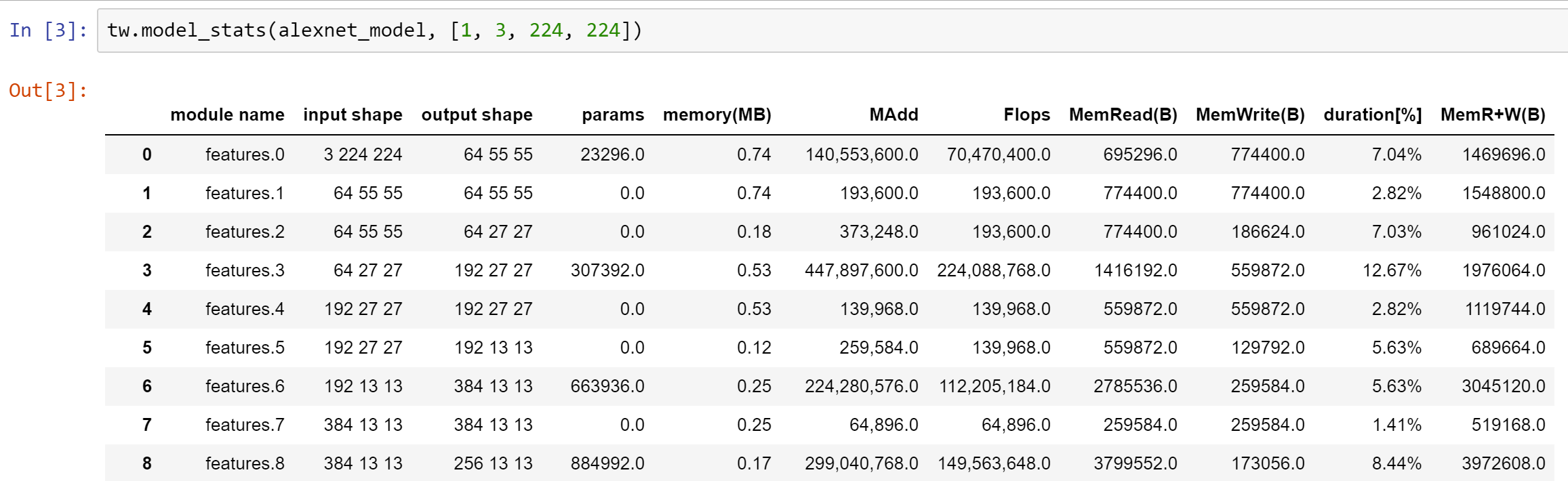Click the In [3]: prompt label

pyautogui.click(x=48, y=30)
